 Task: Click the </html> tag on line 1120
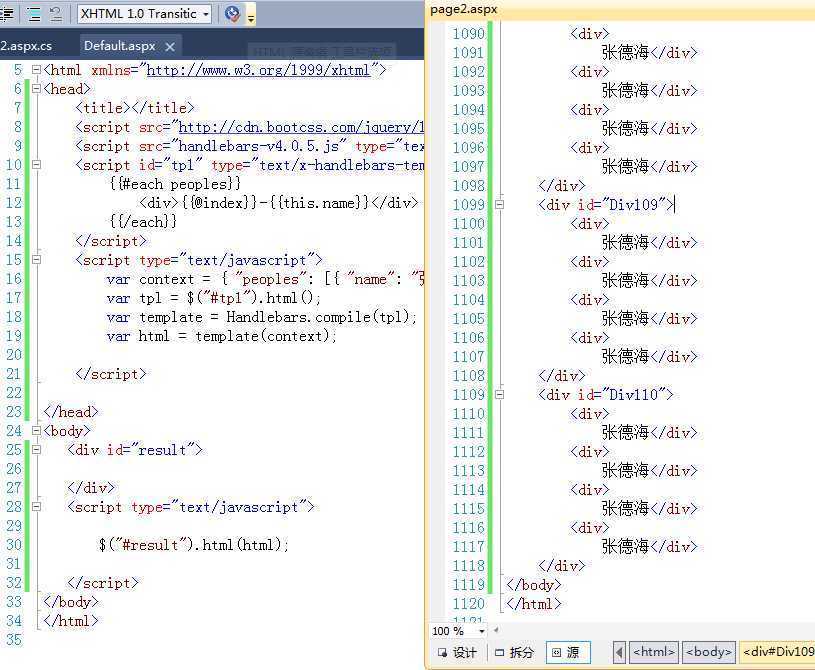coord(534,603)
